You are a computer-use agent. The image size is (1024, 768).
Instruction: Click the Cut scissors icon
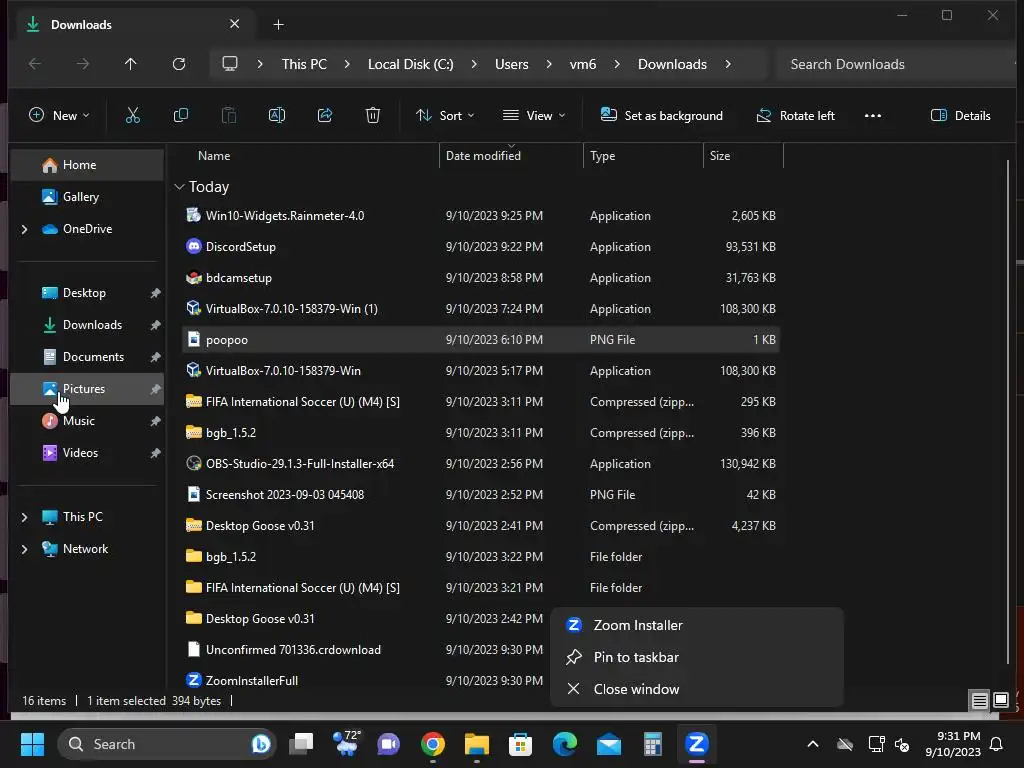coord(133,116)
